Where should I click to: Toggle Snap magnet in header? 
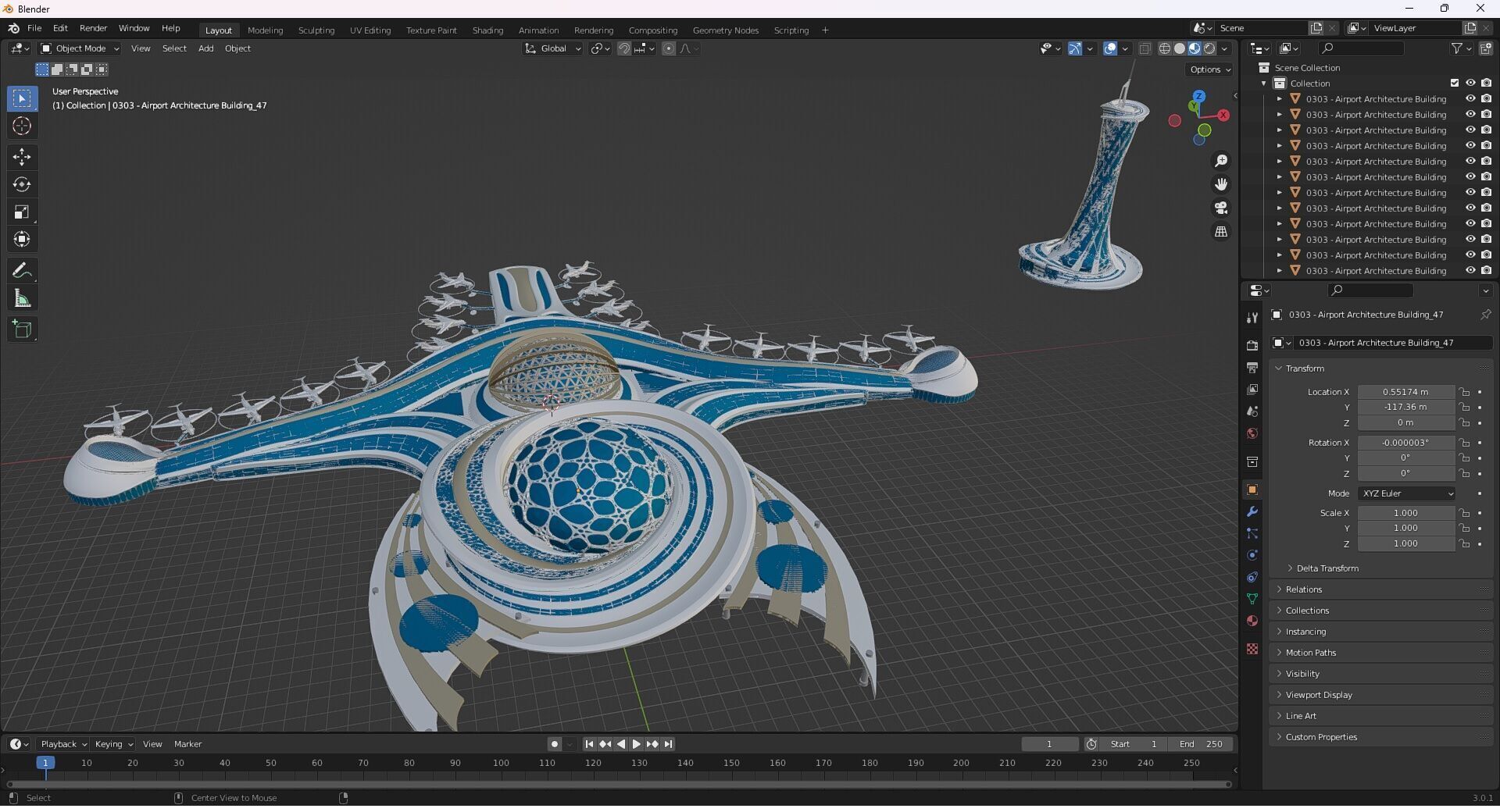click(x=624, y=48)
